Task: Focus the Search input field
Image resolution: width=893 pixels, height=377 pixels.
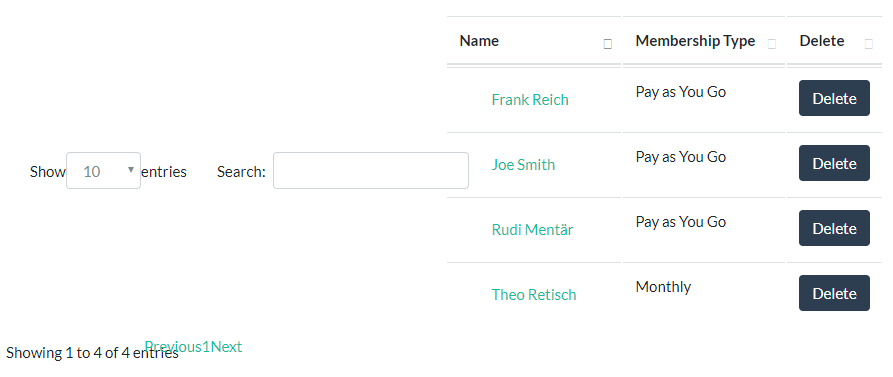Action: (371, 170)
